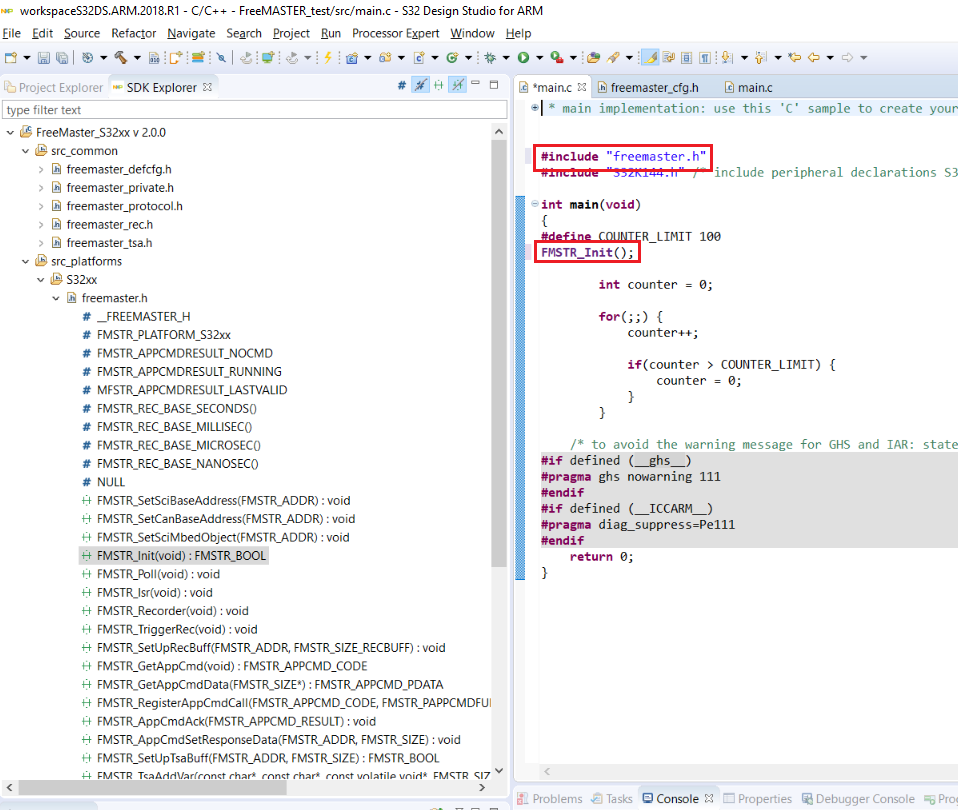Toggle Mark Occurrences highlighter icon
The width and height of the screenshot is (958, 810).
(651, 57)
